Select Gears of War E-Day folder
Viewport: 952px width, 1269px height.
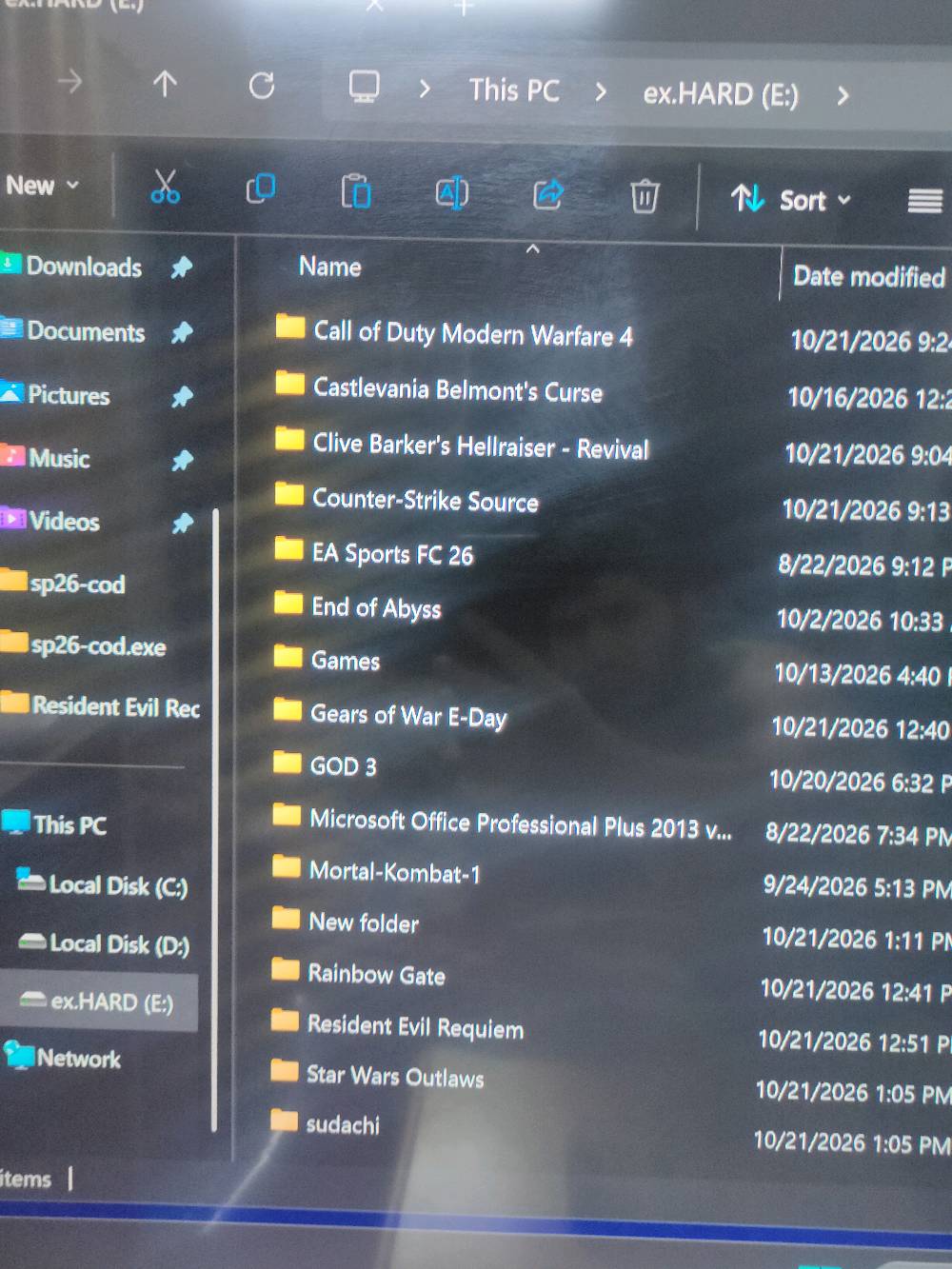[389, 714]
